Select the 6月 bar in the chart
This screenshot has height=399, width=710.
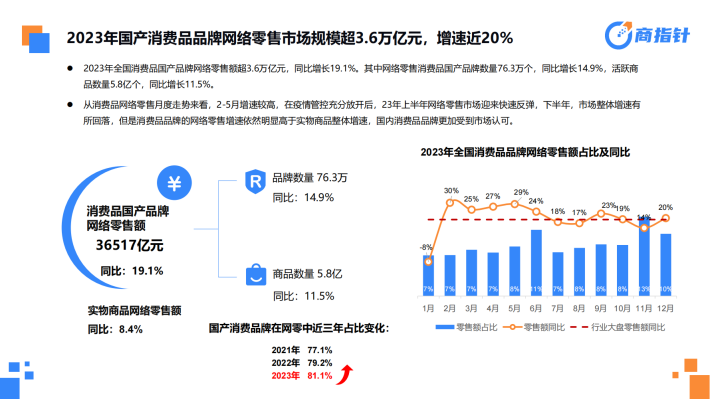pos(536,263)
